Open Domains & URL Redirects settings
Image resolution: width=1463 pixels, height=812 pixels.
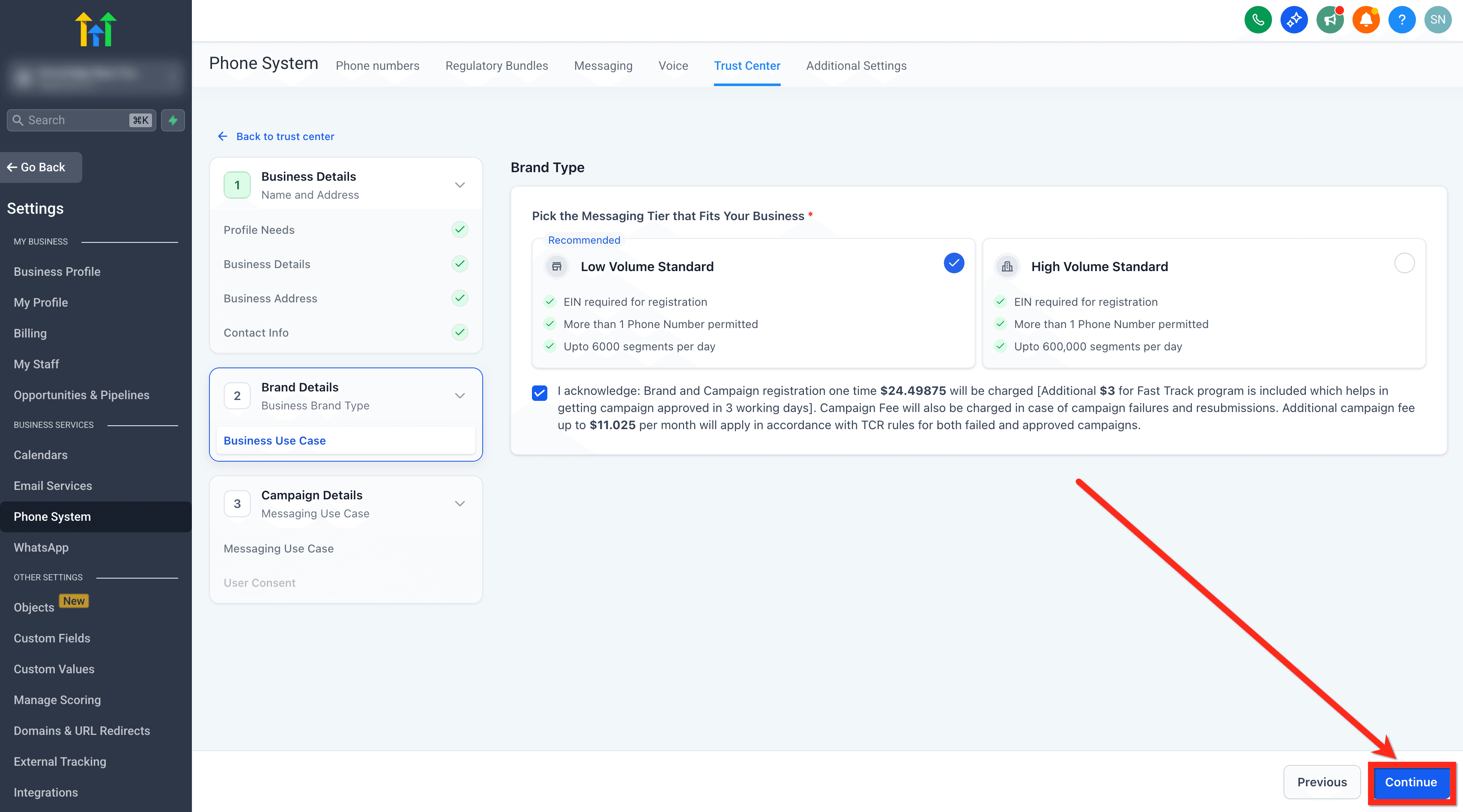(x=82, y=731)
